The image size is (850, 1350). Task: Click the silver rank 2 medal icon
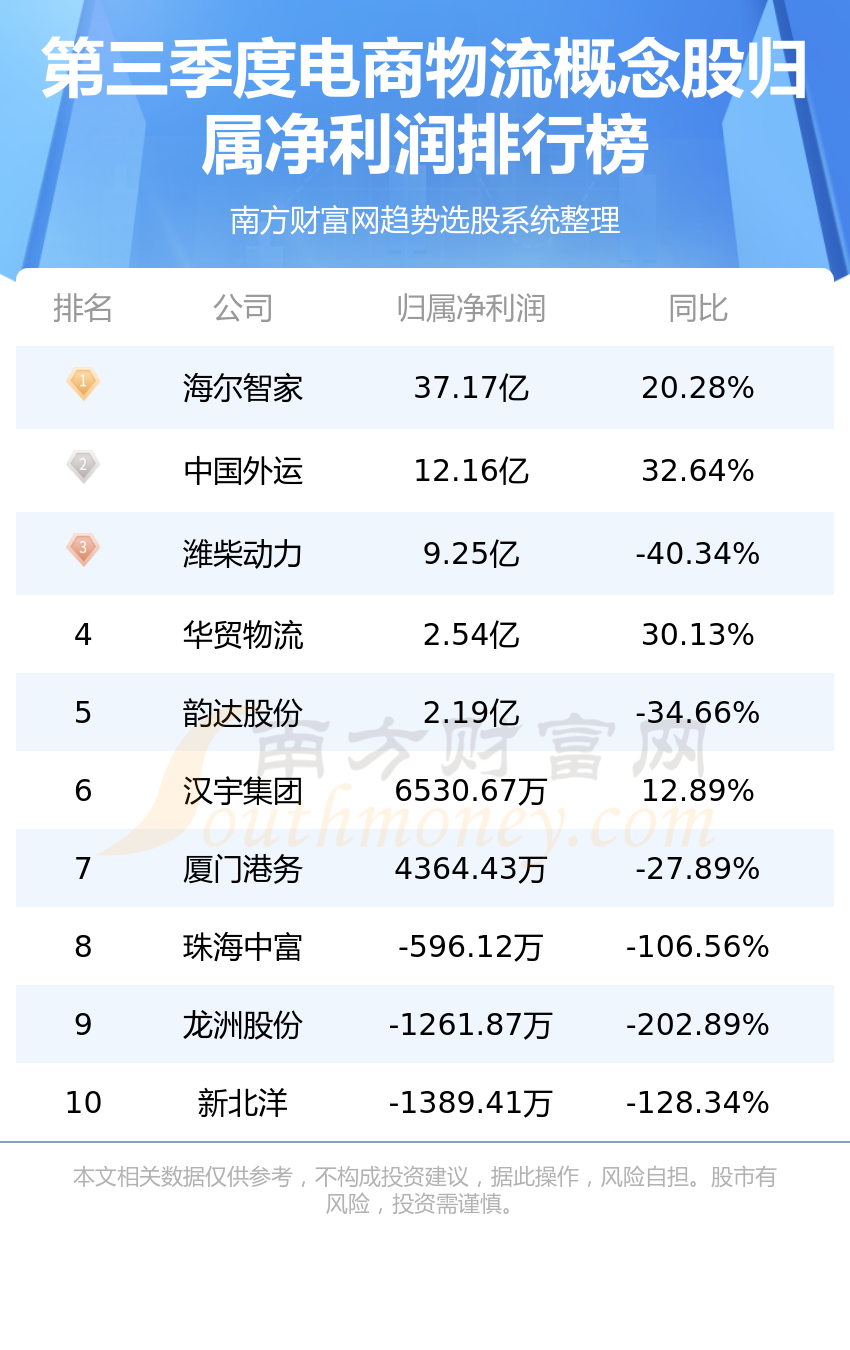[x=83, y=466]
